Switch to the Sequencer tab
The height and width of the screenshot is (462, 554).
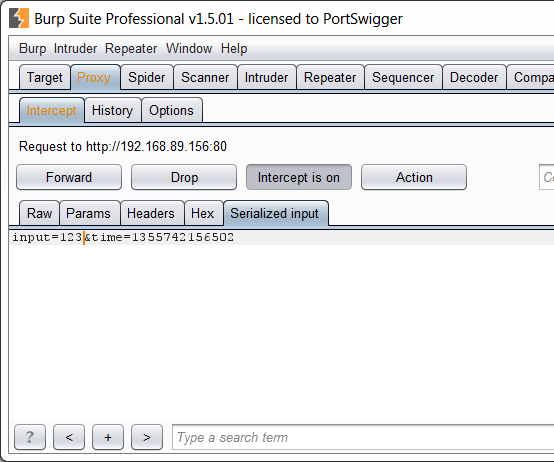(x=403, y=77)
